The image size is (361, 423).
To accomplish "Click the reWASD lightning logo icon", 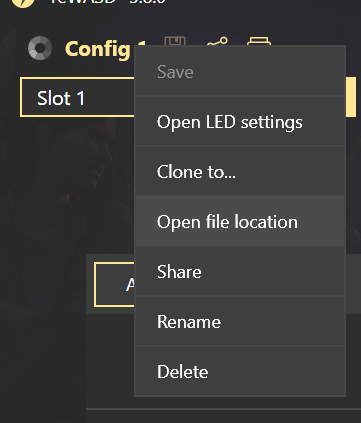I will [22, 3].
